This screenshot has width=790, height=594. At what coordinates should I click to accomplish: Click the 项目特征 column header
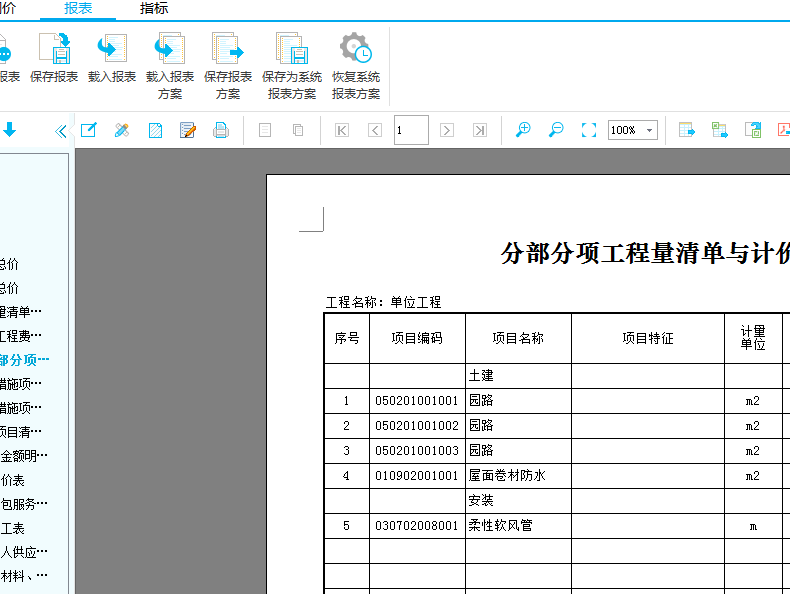(648, 338)
